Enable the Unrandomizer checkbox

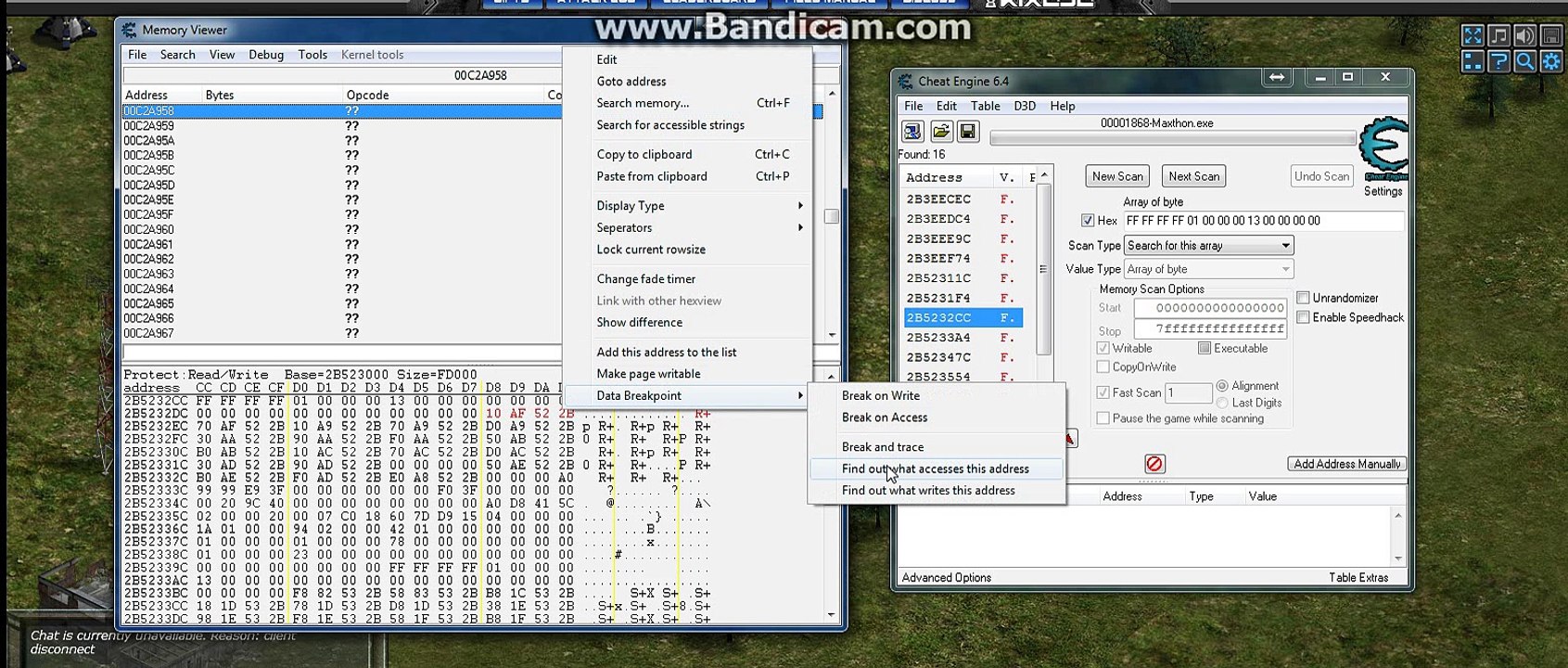coord(1303,298)
